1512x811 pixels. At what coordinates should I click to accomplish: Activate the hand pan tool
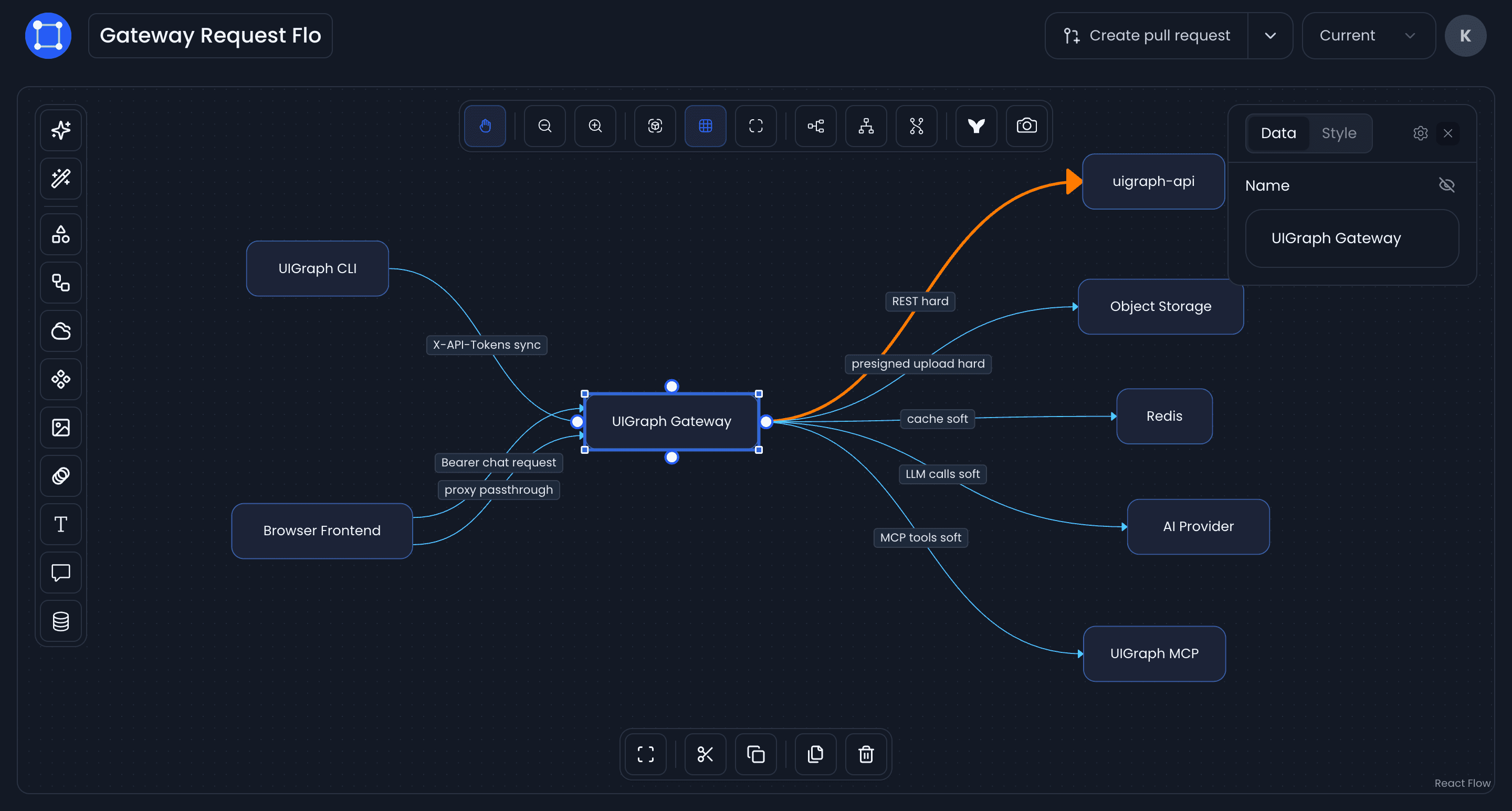[x=485, y=126]
